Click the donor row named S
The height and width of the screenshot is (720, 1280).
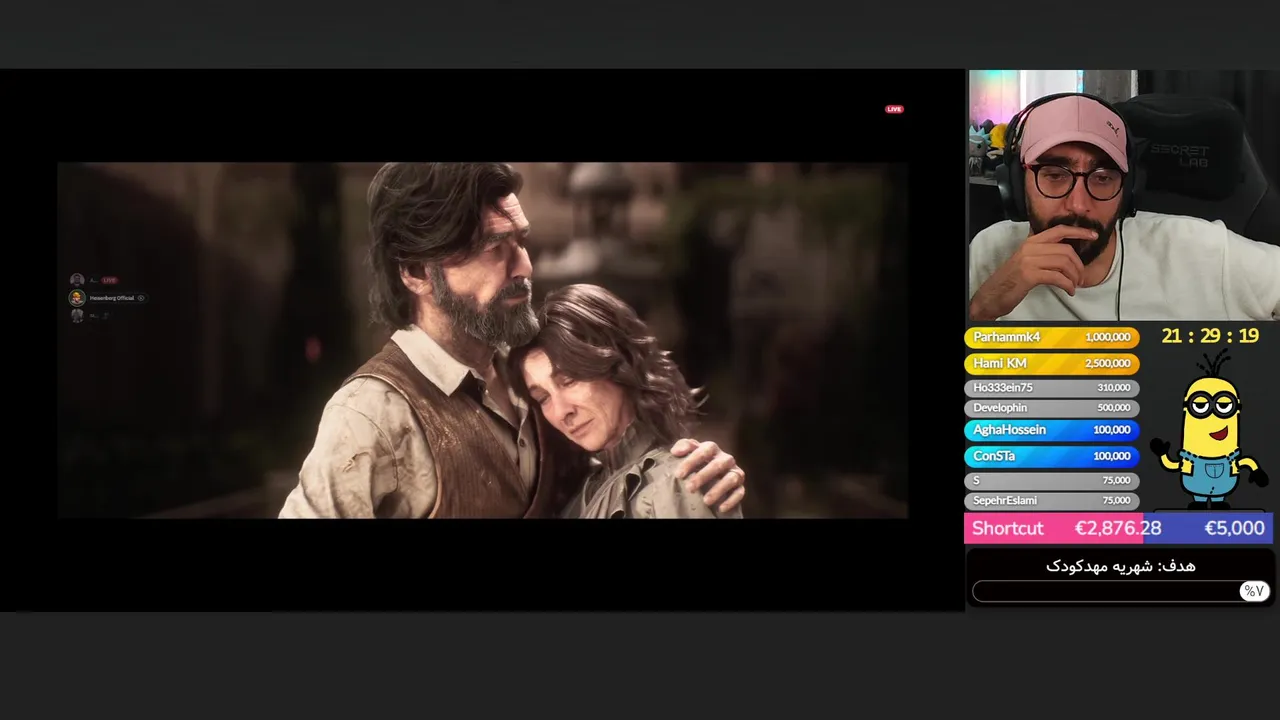click(1051, 480)
